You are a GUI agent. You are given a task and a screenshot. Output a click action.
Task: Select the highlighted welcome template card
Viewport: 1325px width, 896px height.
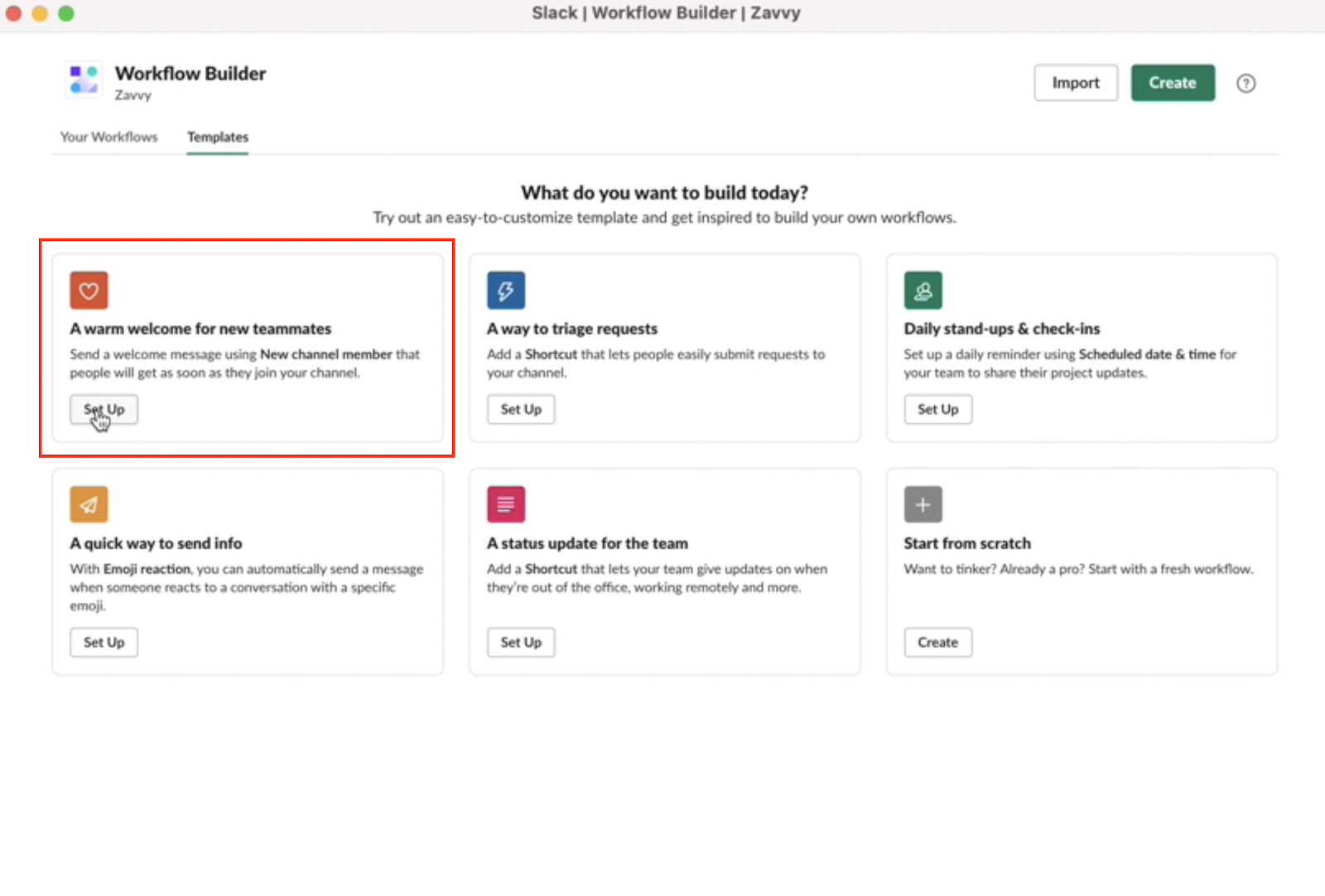pos(248,348)
